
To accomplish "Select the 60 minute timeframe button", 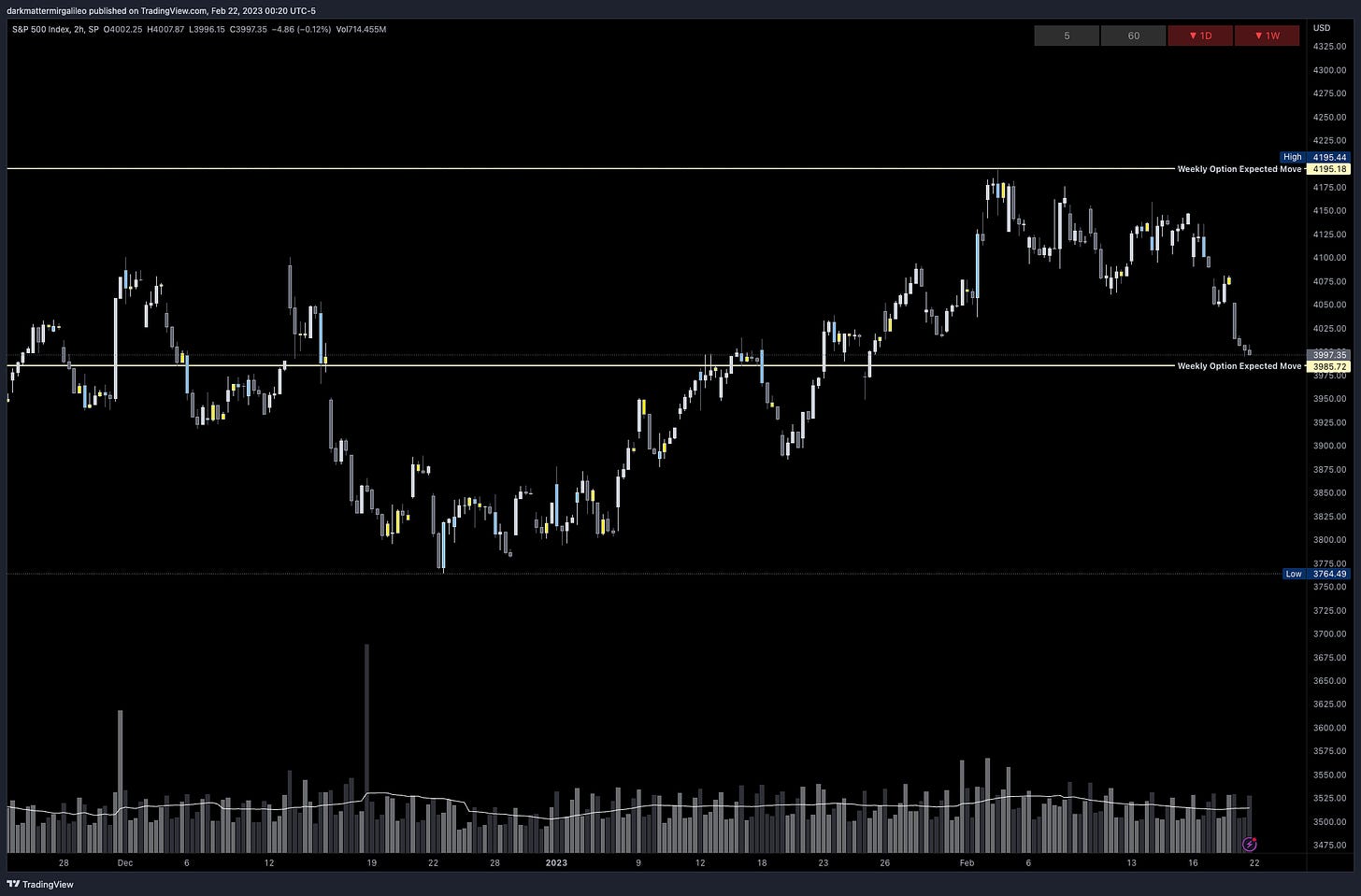I will point(1133,36).
